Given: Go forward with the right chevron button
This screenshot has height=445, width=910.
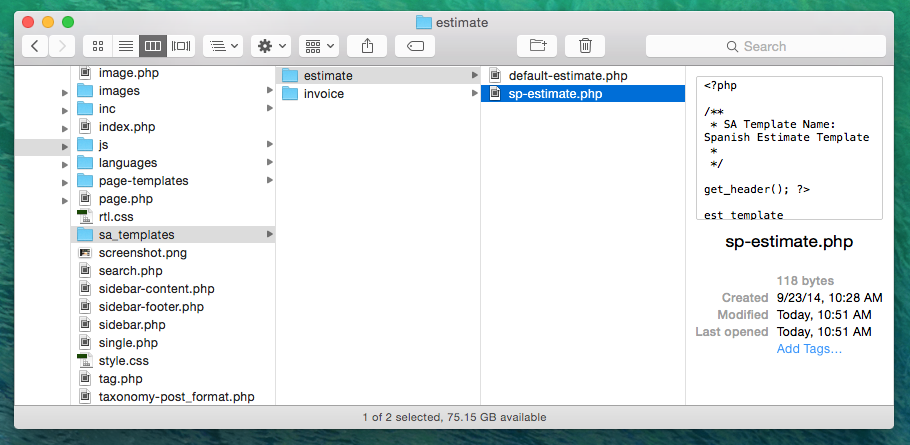Looking at the screenshot, I should click(62, 46).
